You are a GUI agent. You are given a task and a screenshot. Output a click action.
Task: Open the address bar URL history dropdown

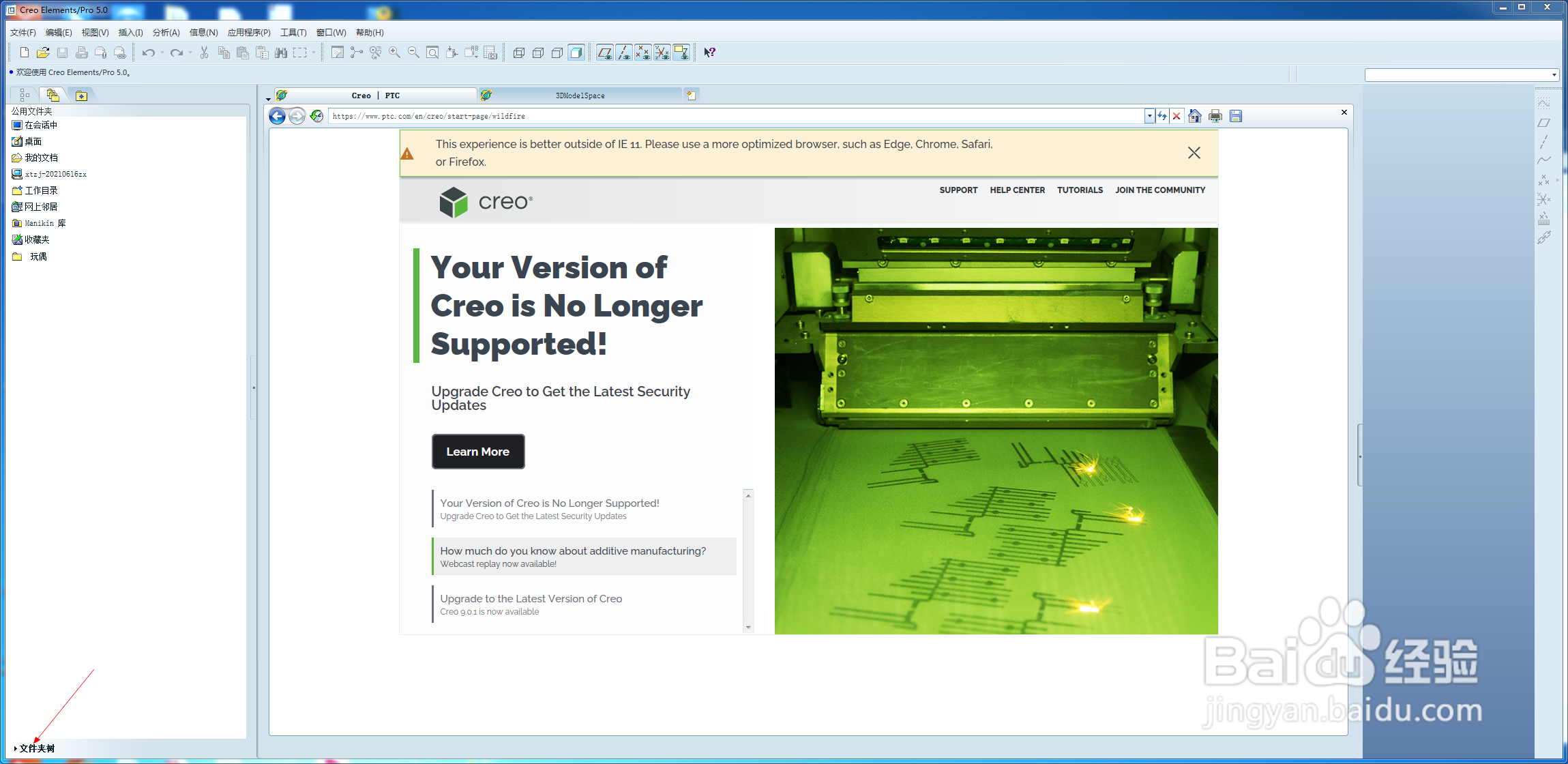(1149, 116)
